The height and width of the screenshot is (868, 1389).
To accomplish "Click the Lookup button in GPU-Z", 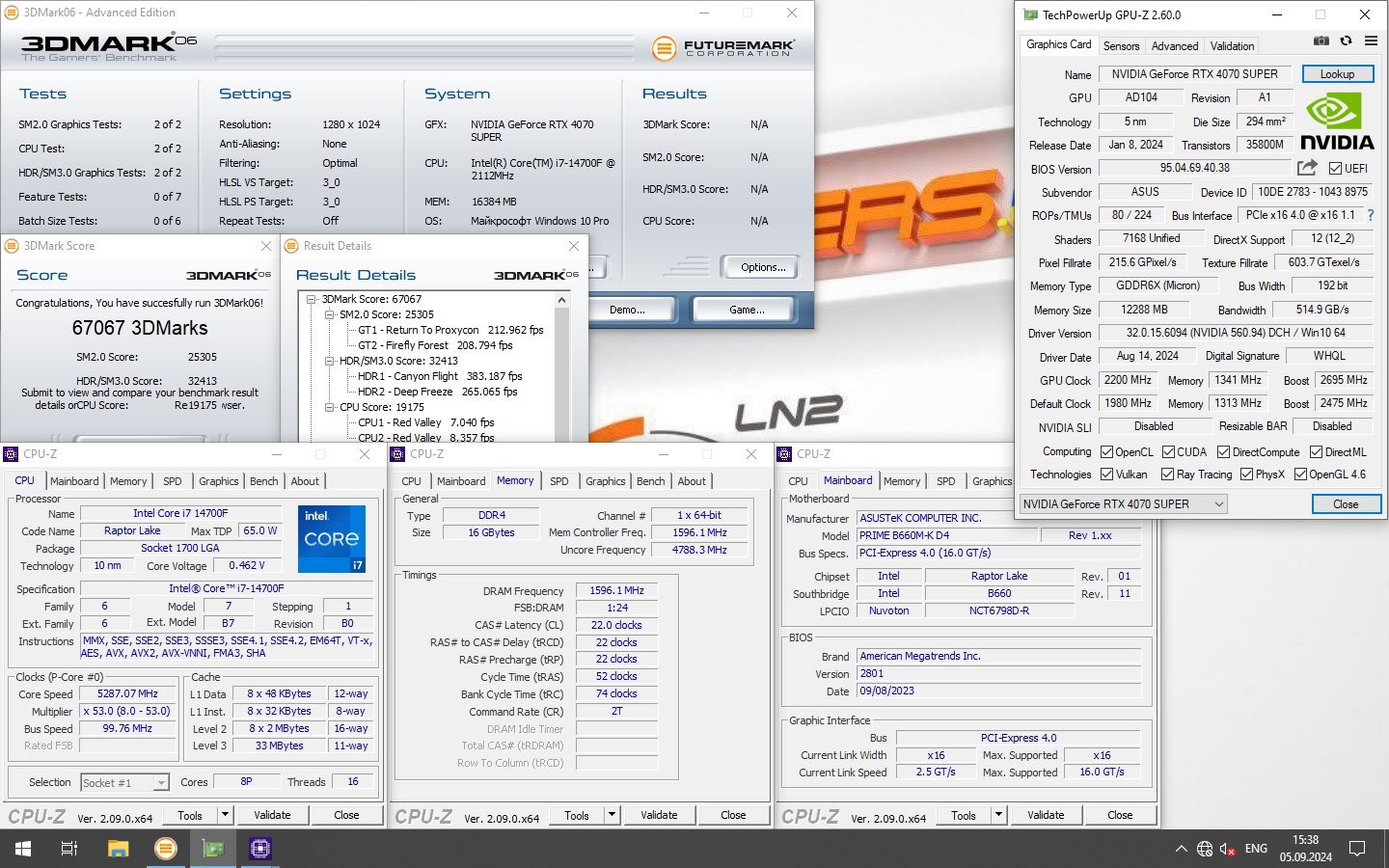I will click(1337, 74).
